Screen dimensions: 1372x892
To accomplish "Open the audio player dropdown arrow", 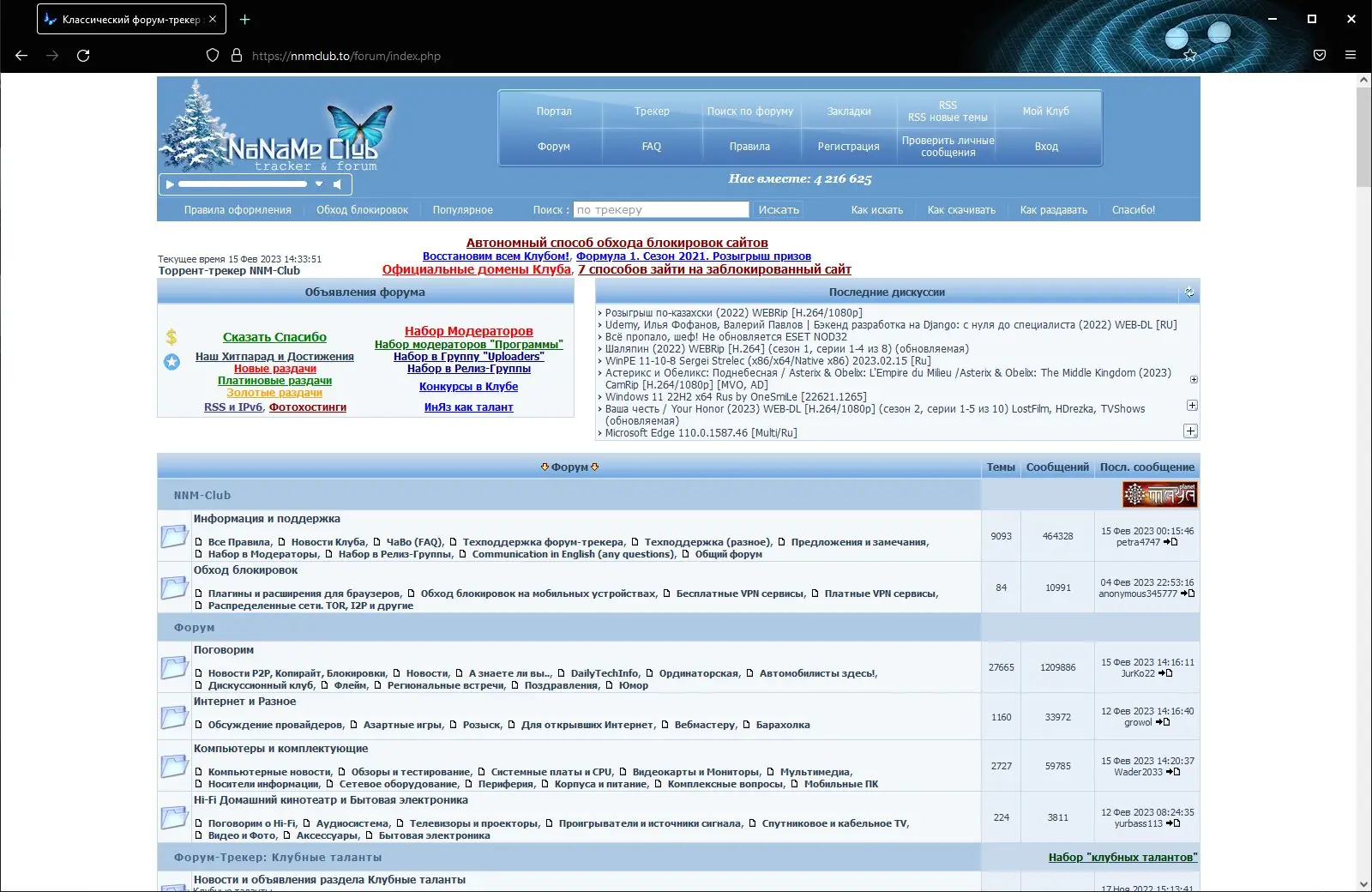I will [319, 184].
